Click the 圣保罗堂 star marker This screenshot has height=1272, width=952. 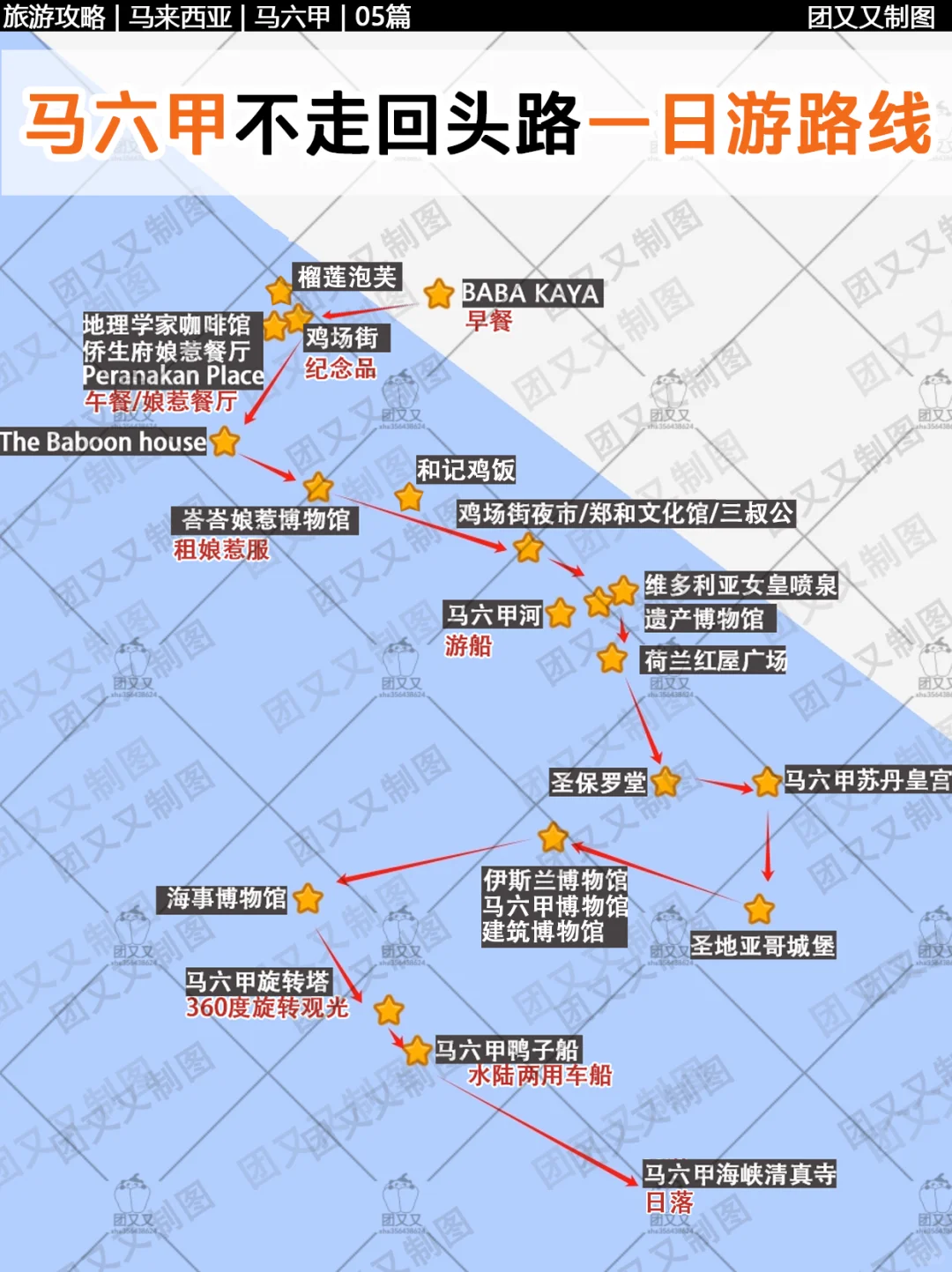667,781
